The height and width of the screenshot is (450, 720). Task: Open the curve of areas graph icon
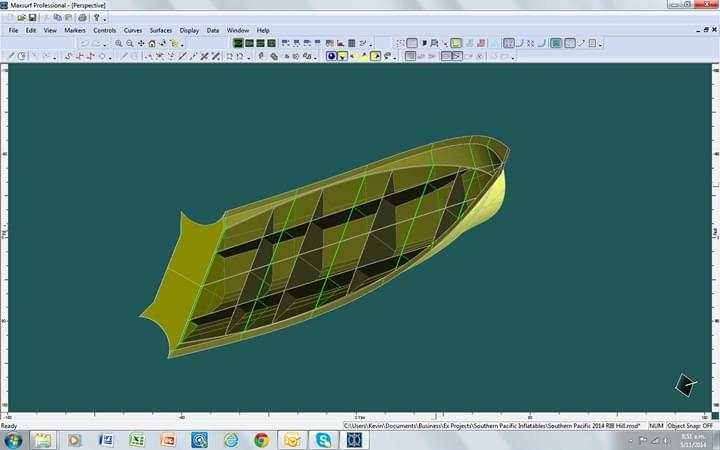click(x=340, y=43)
